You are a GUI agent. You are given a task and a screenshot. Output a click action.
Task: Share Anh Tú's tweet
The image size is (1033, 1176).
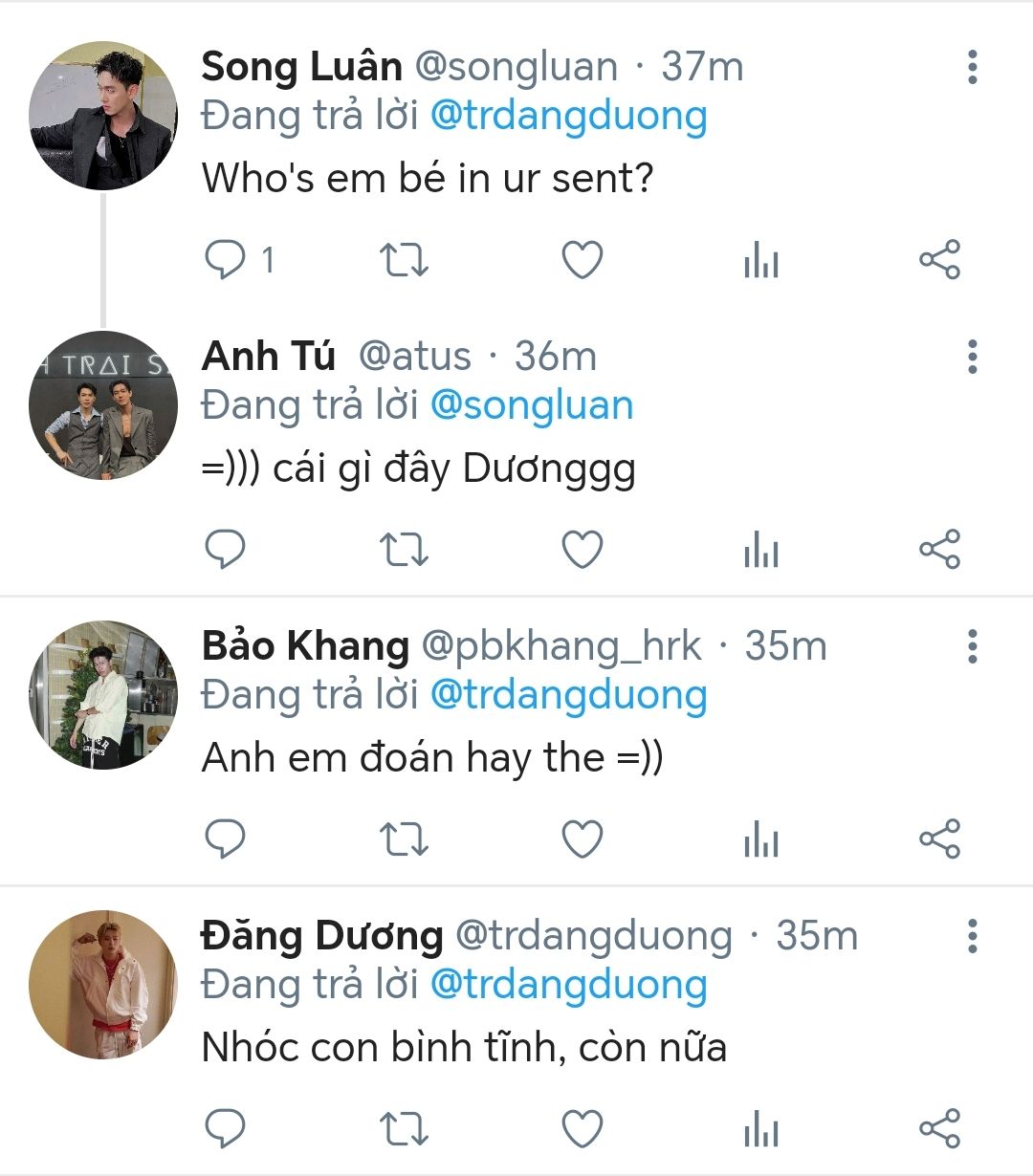[x=938, y=549]
